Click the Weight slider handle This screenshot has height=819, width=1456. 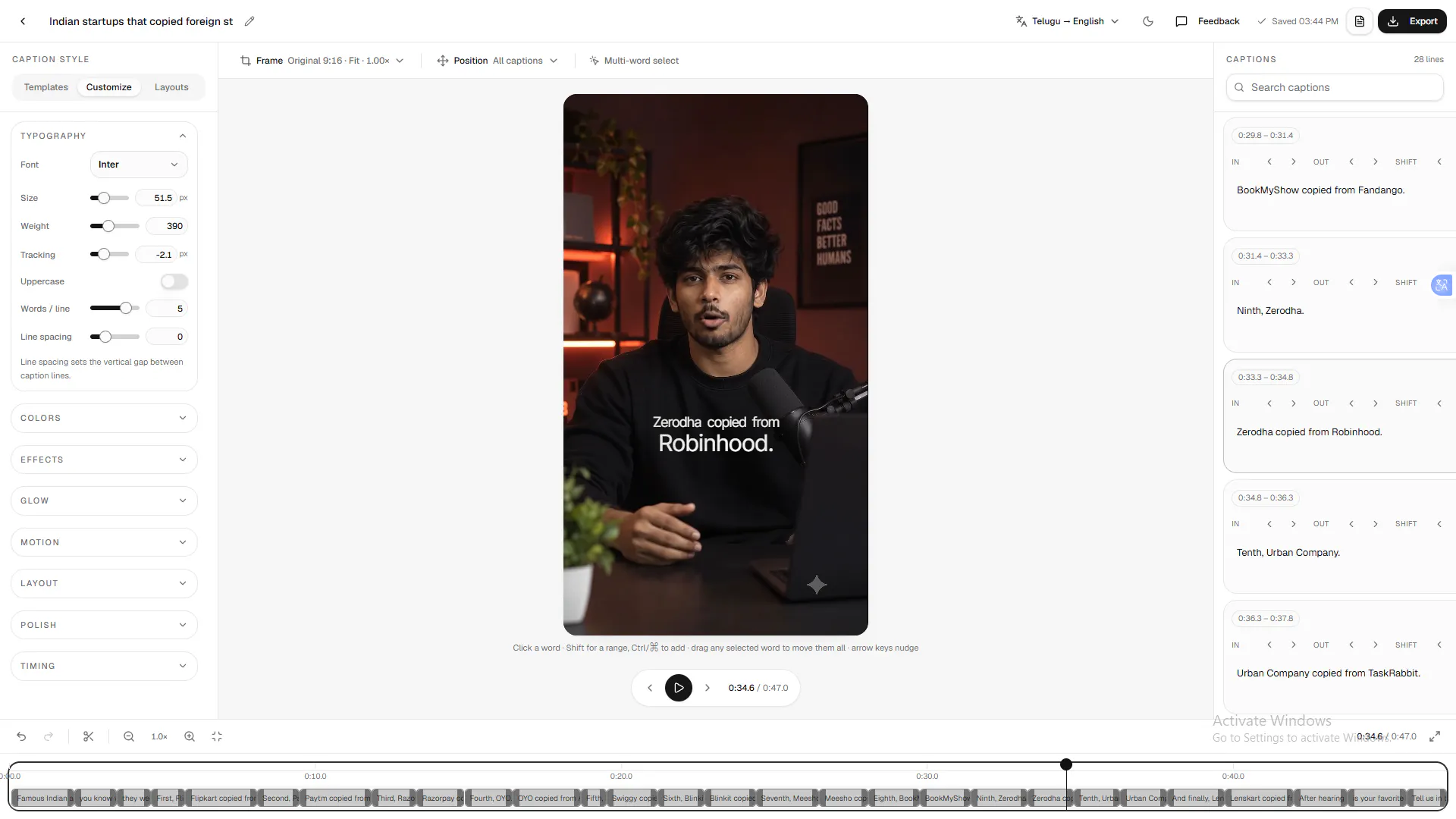(x=108, y=226)
